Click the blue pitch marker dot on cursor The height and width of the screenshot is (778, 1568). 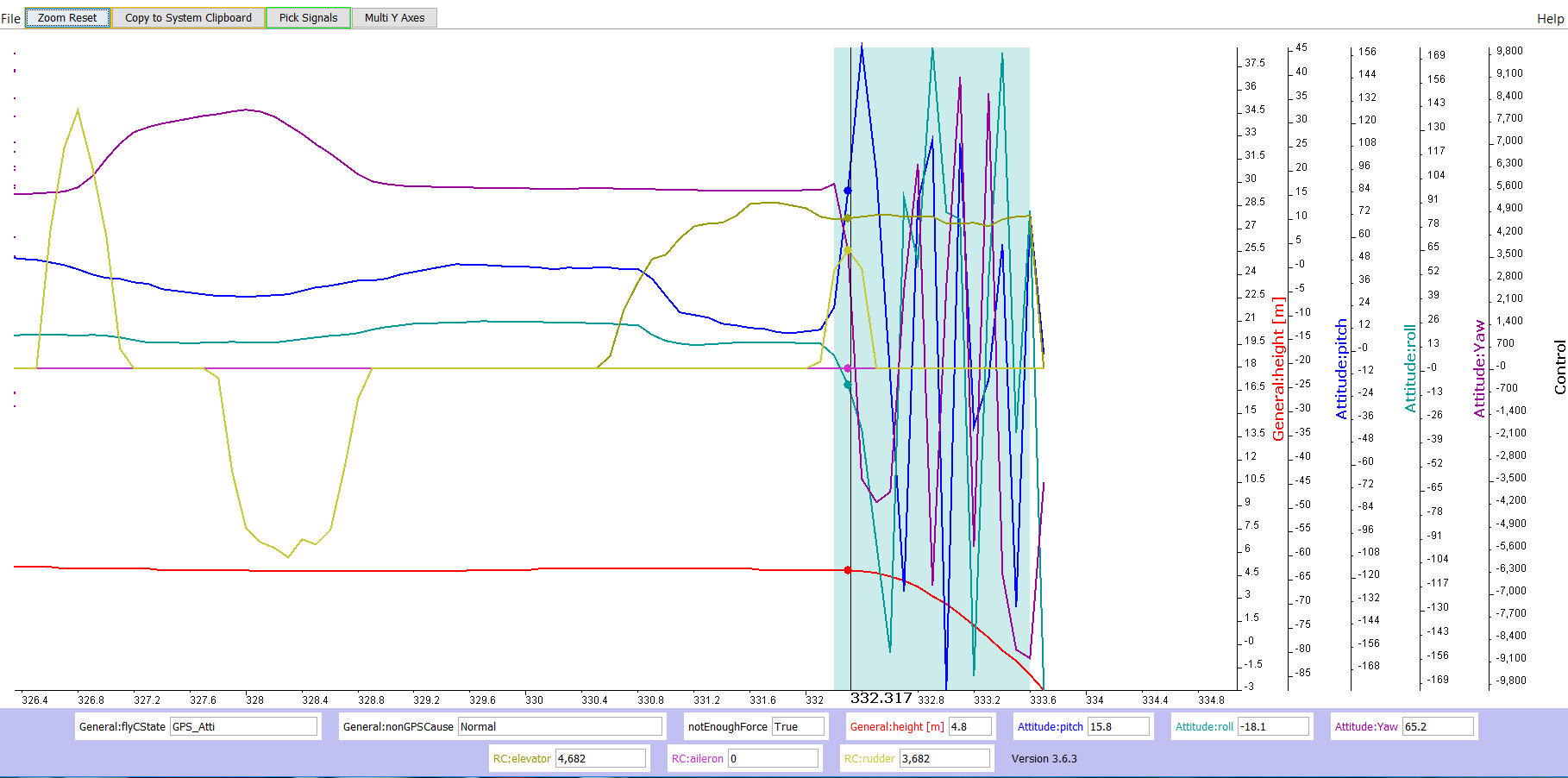pos(848,191)
